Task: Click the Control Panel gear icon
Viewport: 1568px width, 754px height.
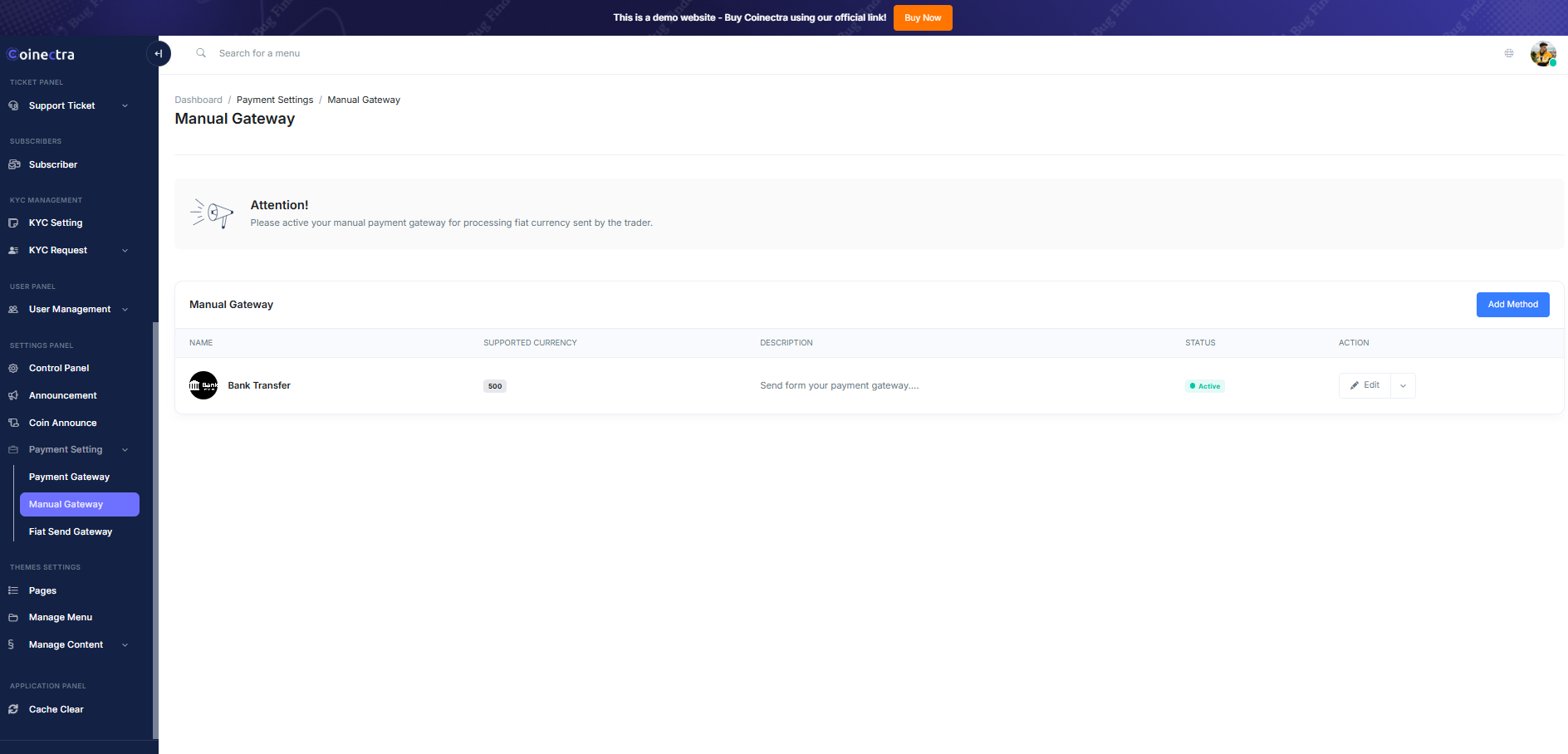Action: pyautogui.click(x=13, y=368)
